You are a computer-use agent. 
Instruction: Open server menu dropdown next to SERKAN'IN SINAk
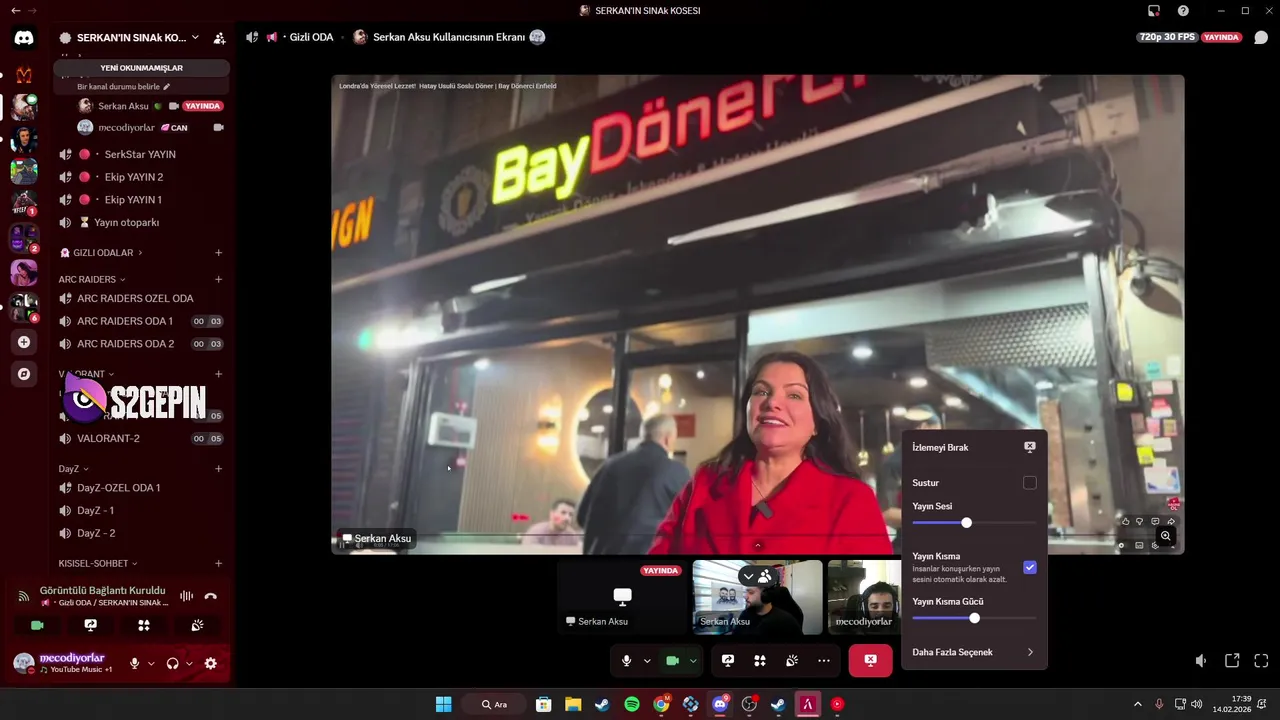pos(195,38)
